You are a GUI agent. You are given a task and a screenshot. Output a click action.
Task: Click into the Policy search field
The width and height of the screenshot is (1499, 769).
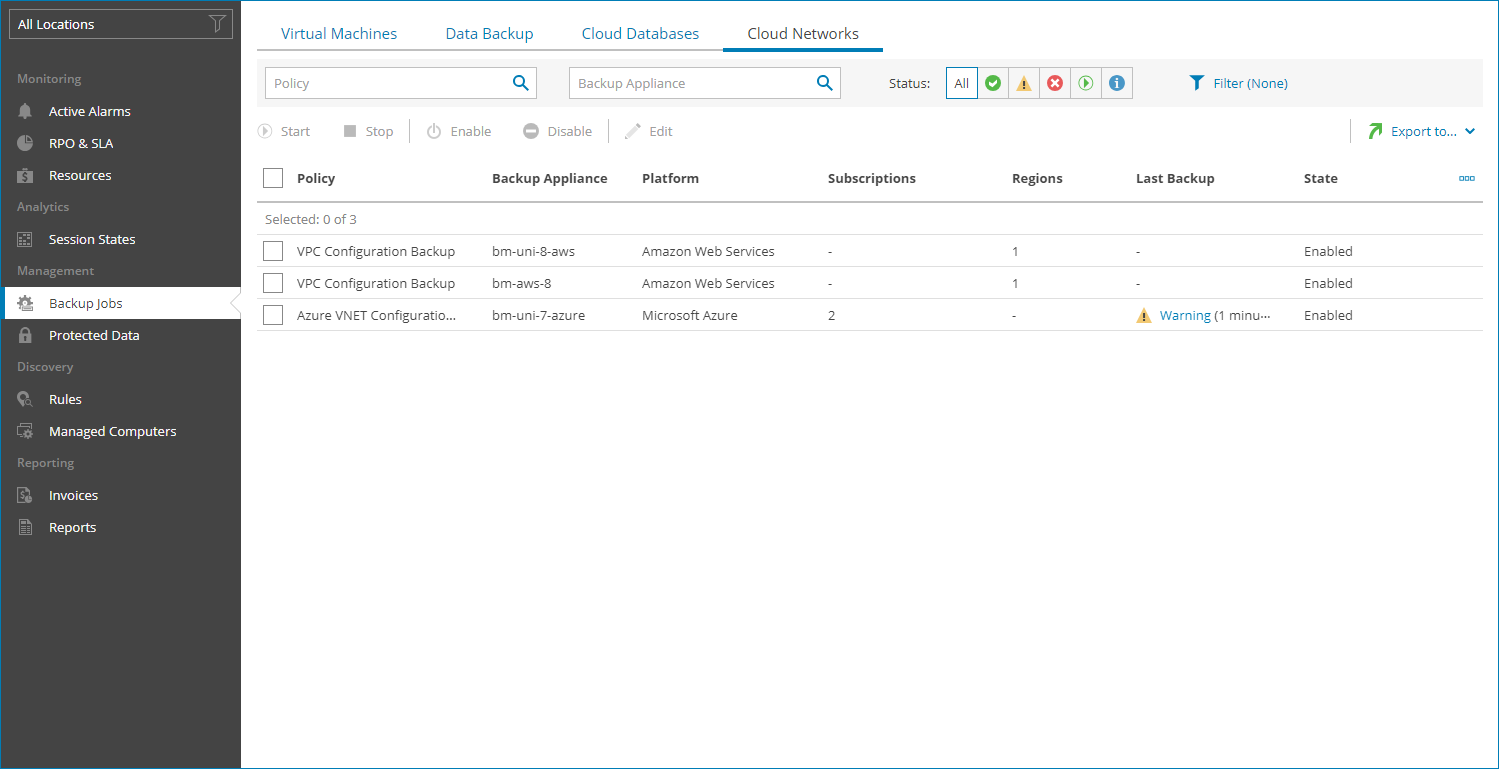(388, 83)
